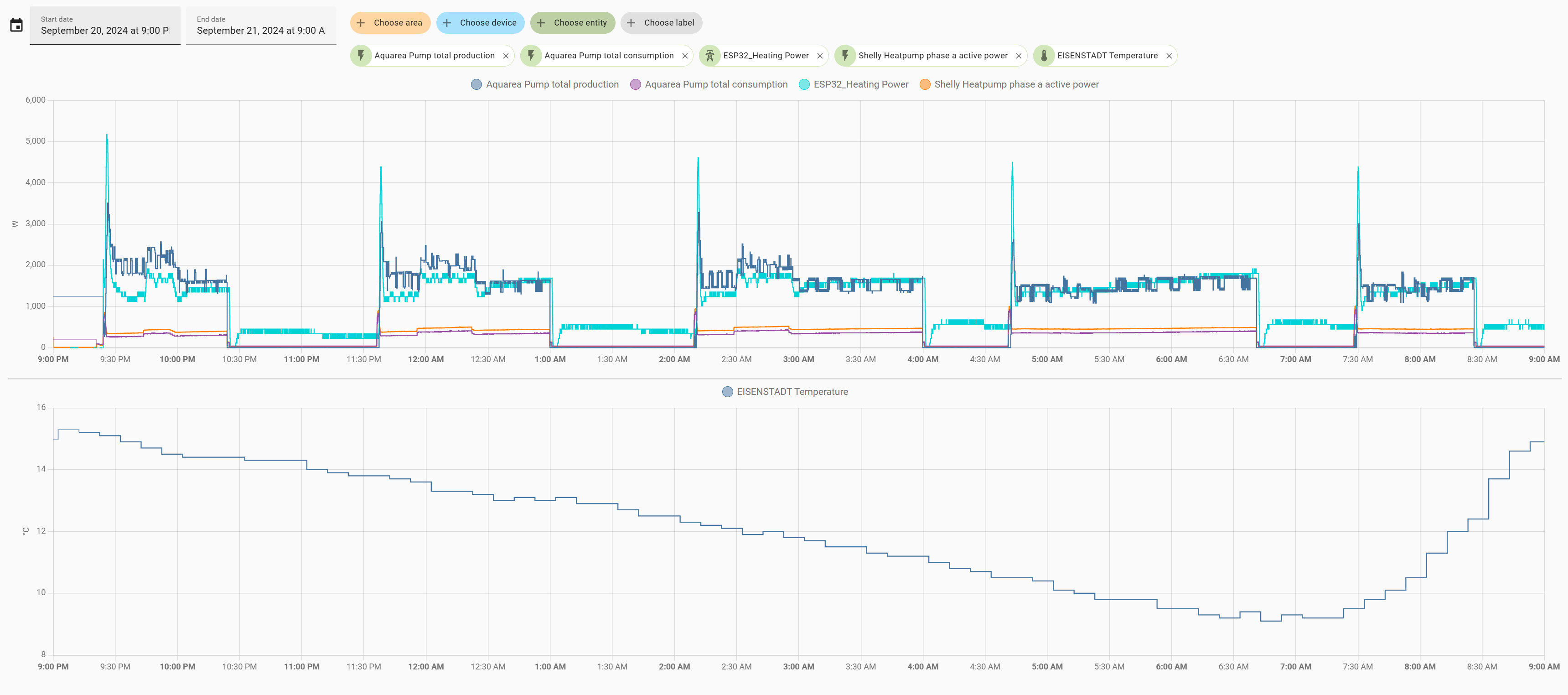Remove the ESP32_Heating Power entity chip

click(x=820, y=56)
